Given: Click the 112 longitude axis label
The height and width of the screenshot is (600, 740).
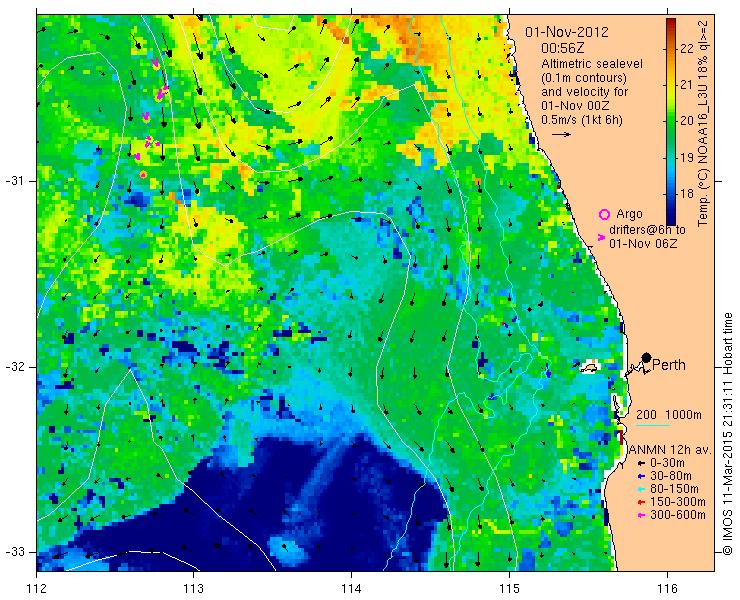Looking at the screenshot, I should tap(36, 588).
